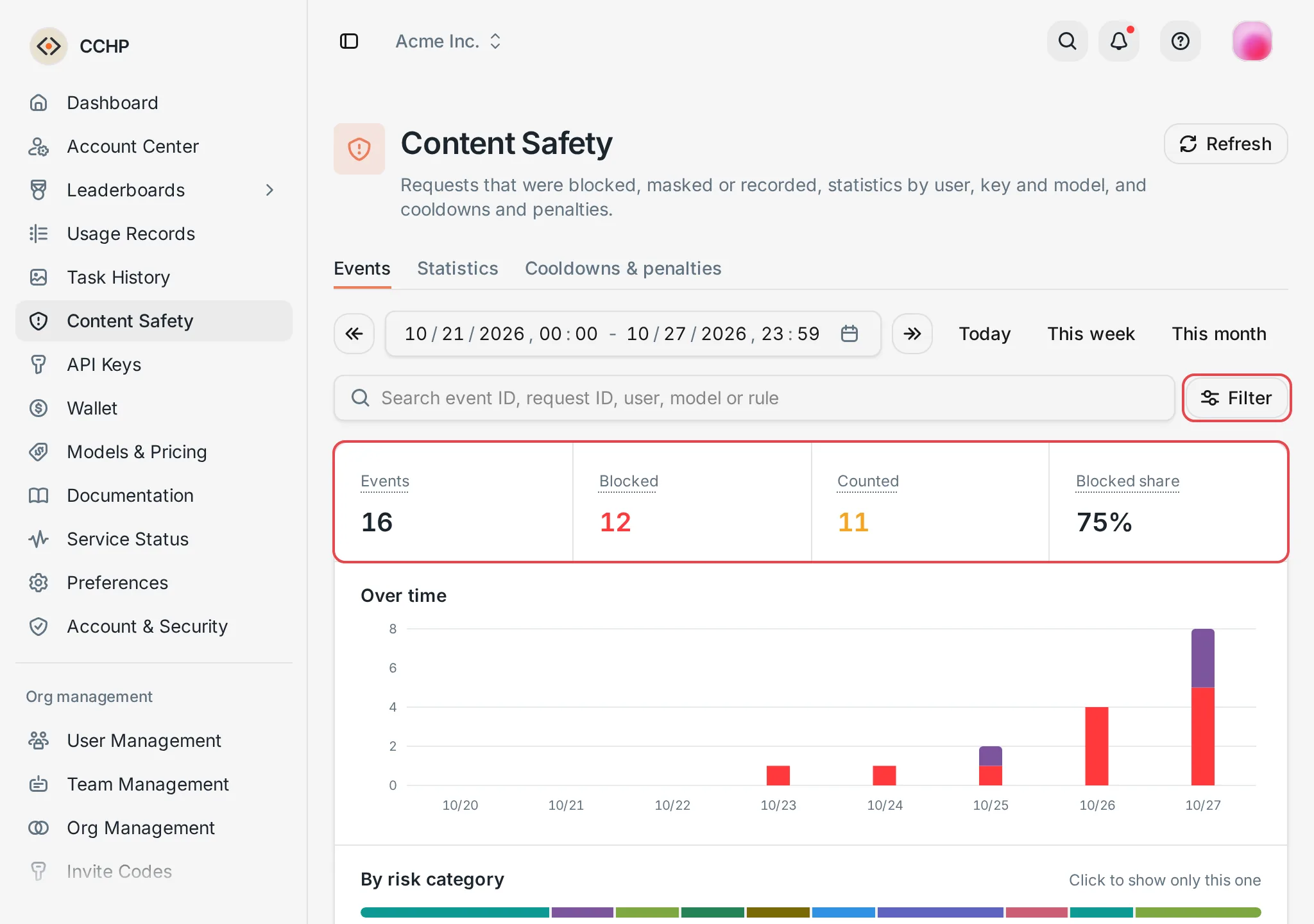Toggle the sidebar panel icon
1314x924 pixels.
click(349, 41)
